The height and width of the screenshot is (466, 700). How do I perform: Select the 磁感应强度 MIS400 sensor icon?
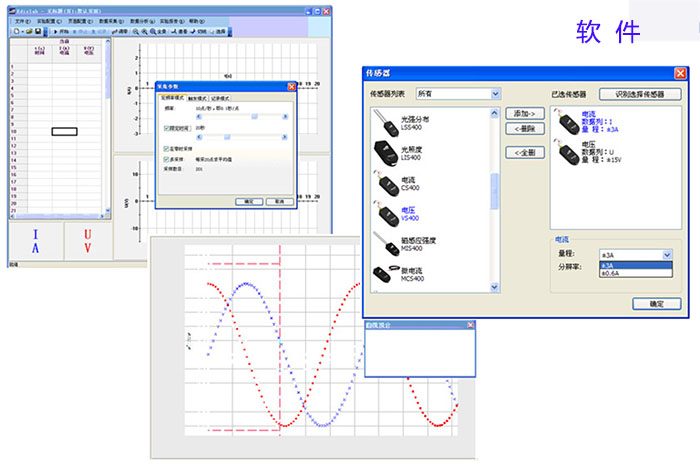tap(385, 242)
